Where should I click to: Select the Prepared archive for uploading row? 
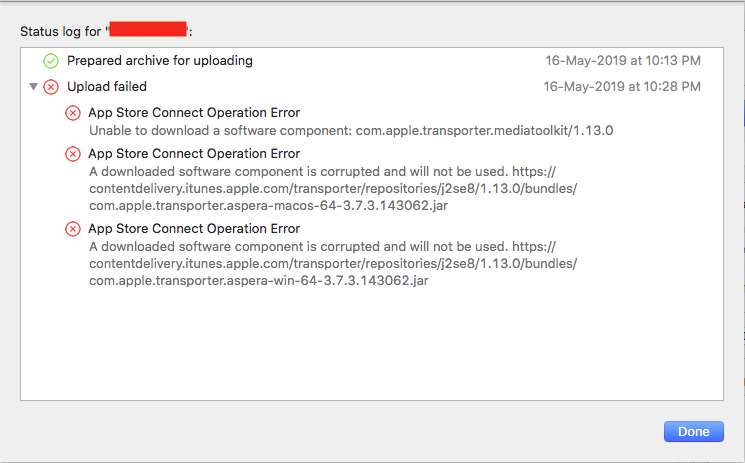pyautogui.click(x=160, y=61)
